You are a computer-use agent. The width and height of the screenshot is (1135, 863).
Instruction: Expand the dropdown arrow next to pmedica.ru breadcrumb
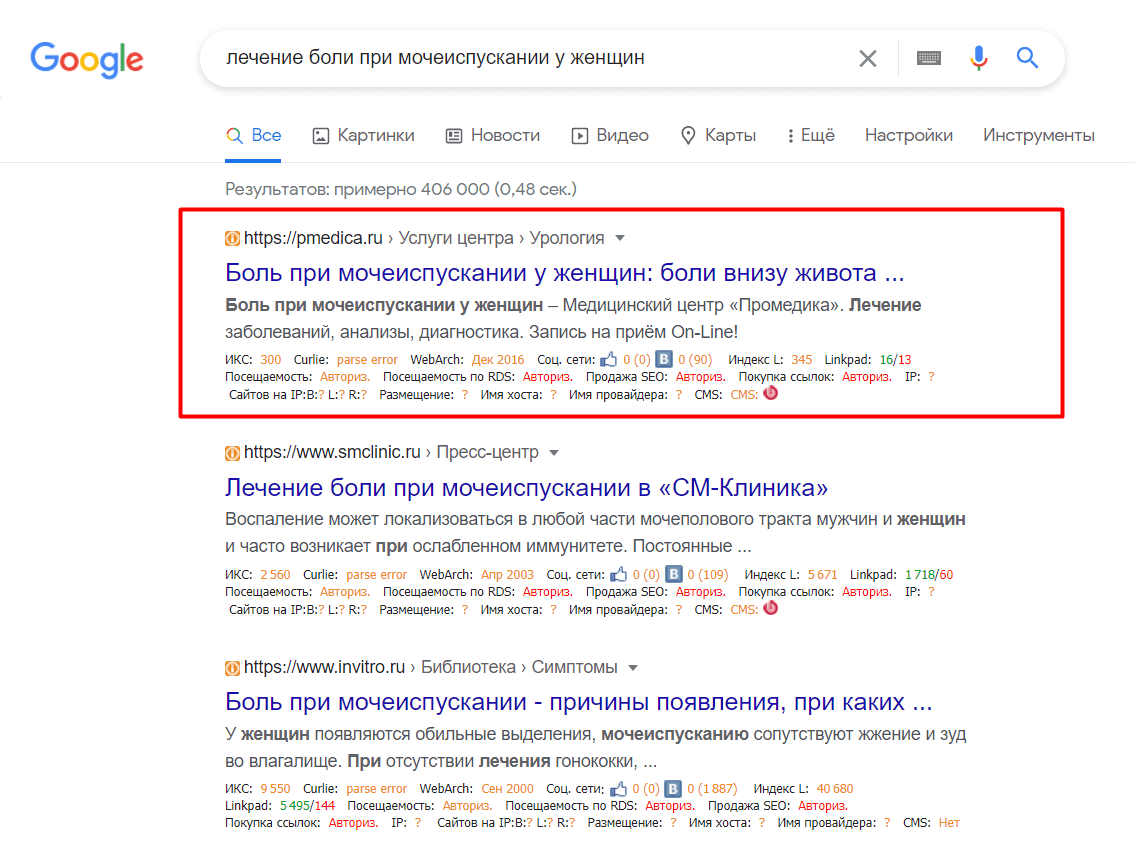(620, 238)
